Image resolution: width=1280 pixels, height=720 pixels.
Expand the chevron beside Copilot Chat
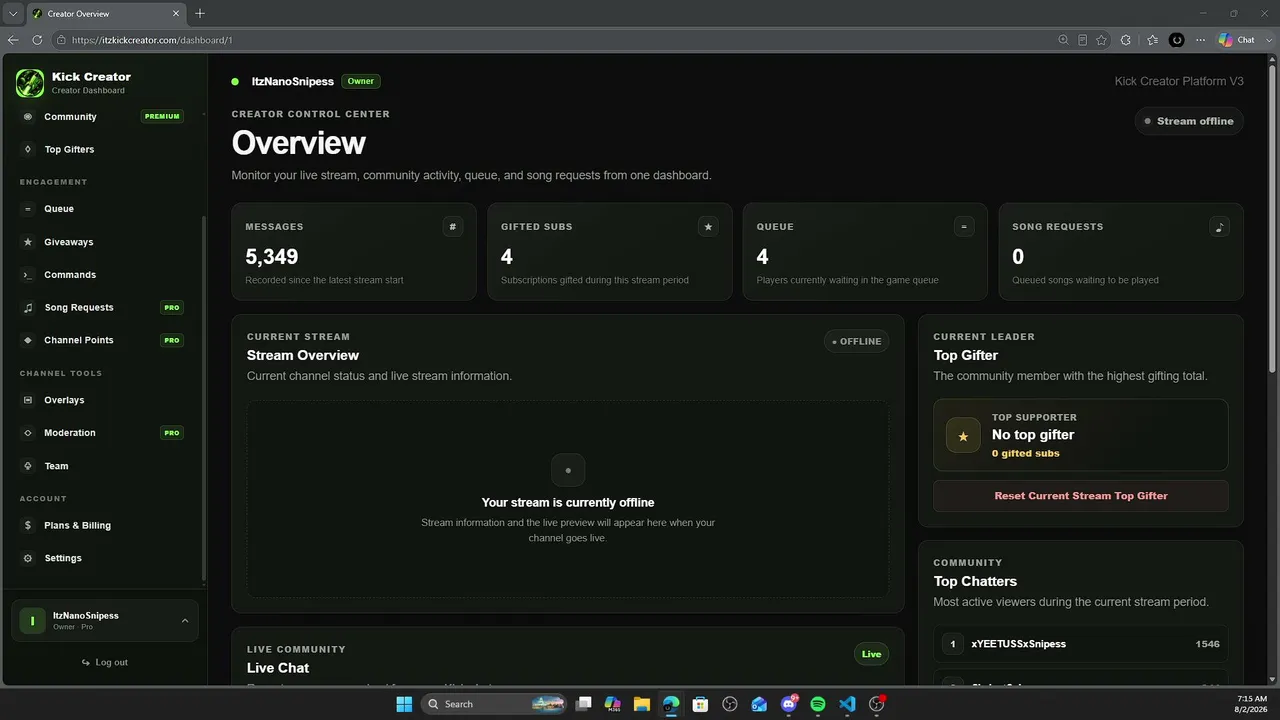[x=1268, y=40]
